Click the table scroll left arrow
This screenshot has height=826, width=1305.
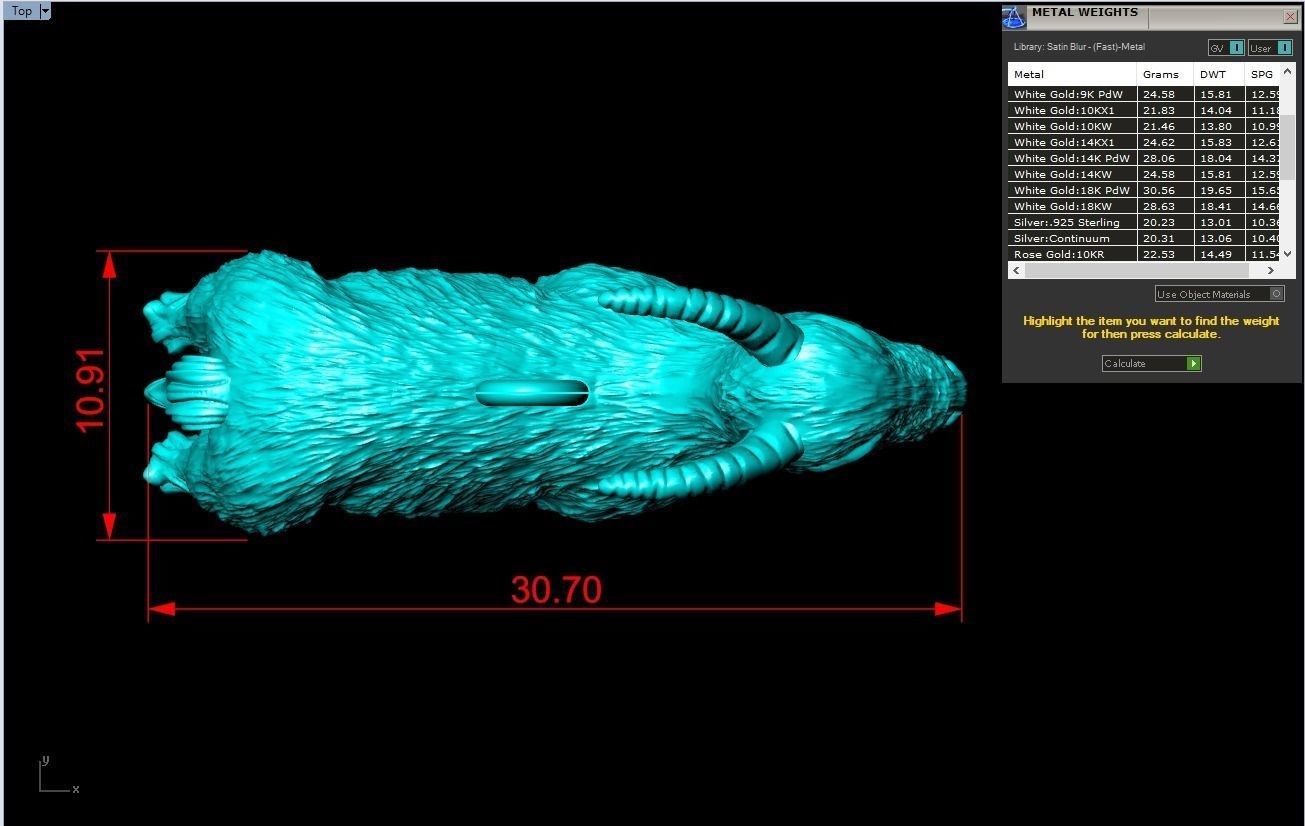click(1017, 270)
